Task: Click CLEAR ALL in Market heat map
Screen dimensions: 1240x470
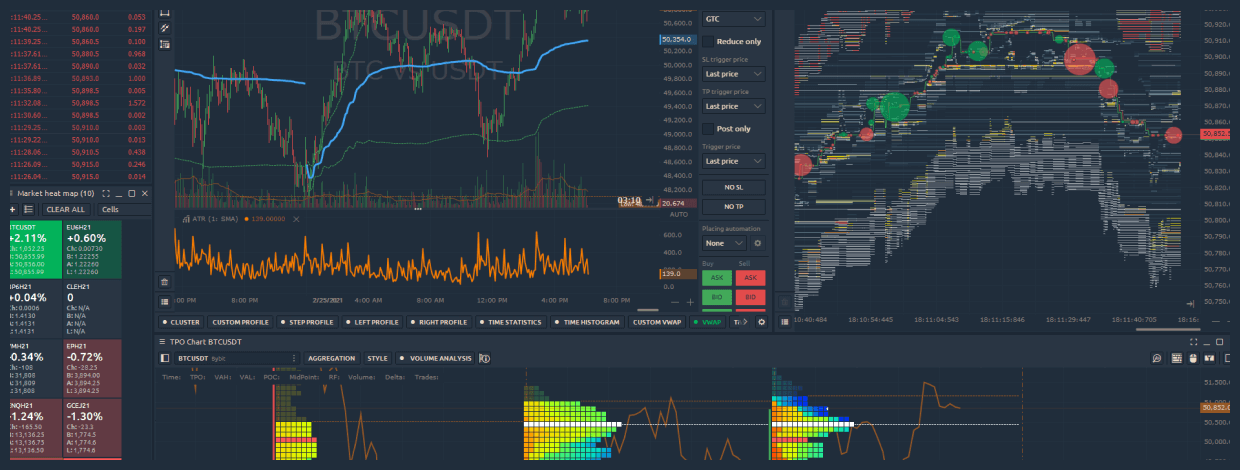Action: point(65,209)
